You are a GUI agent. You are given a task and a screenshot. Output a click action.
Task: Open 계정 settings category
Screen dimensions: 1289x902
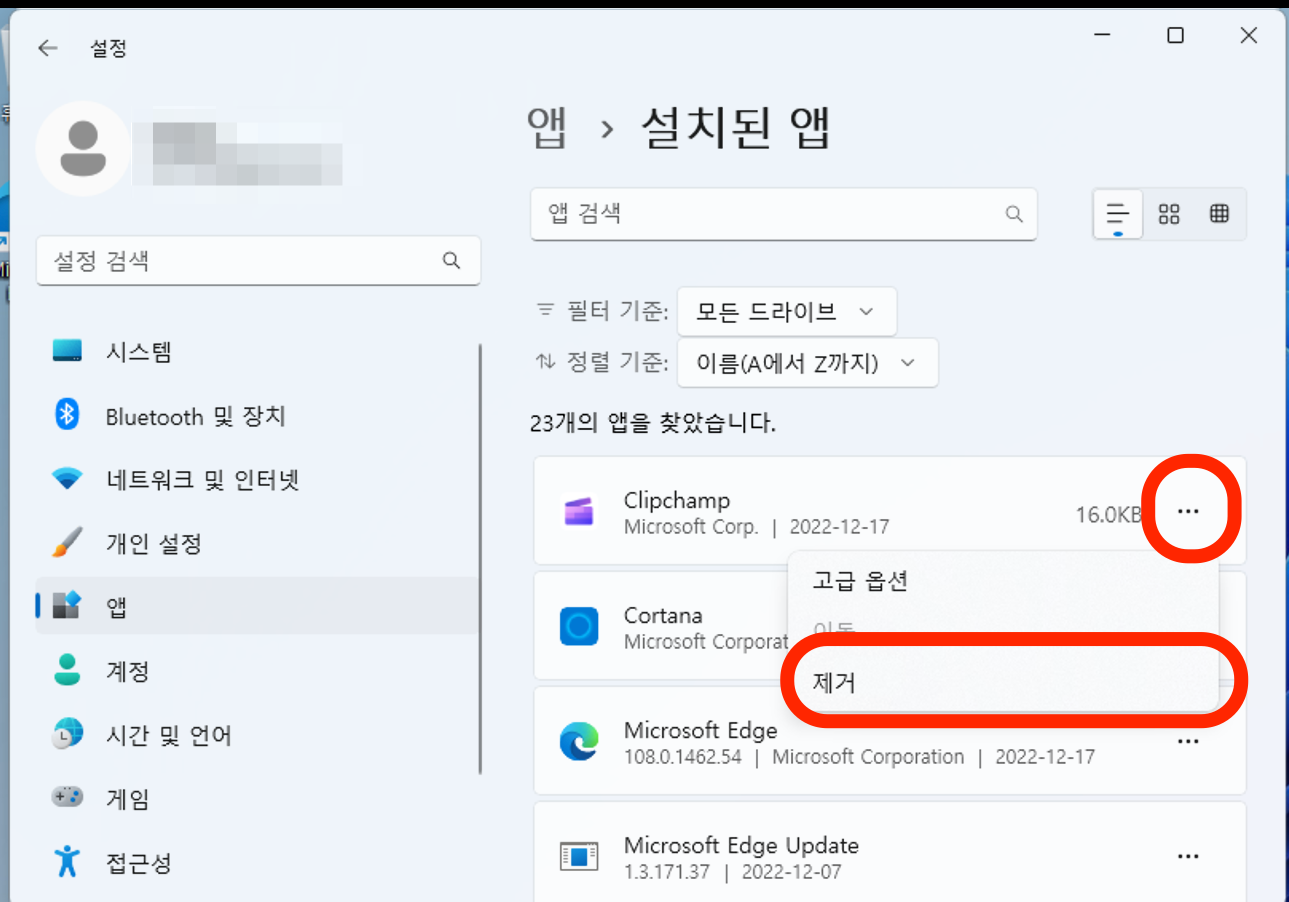258,670
